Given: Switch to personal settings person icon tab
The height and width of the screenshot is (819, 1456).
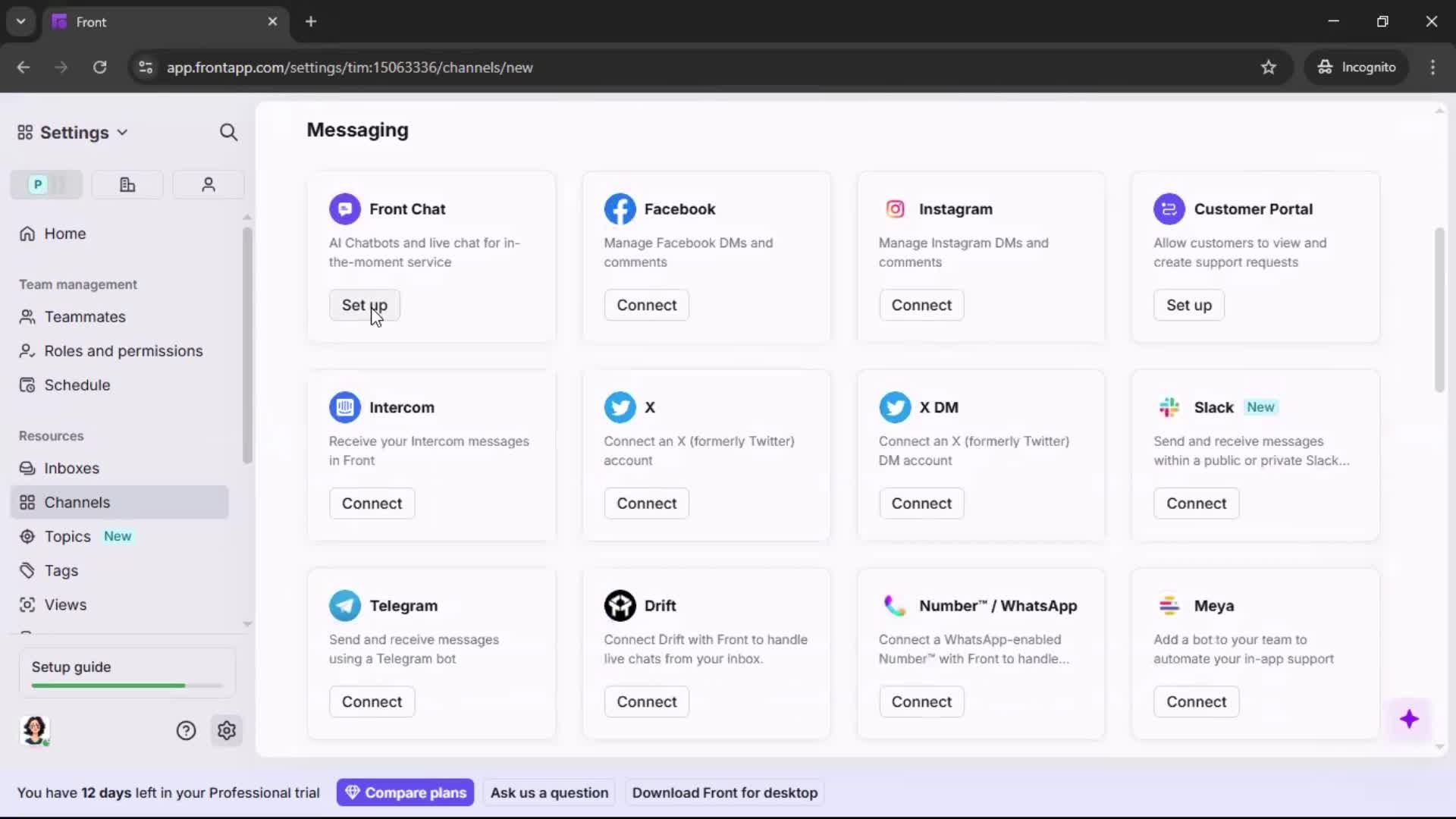Looking at the screenshot, I should coord(208,184).
